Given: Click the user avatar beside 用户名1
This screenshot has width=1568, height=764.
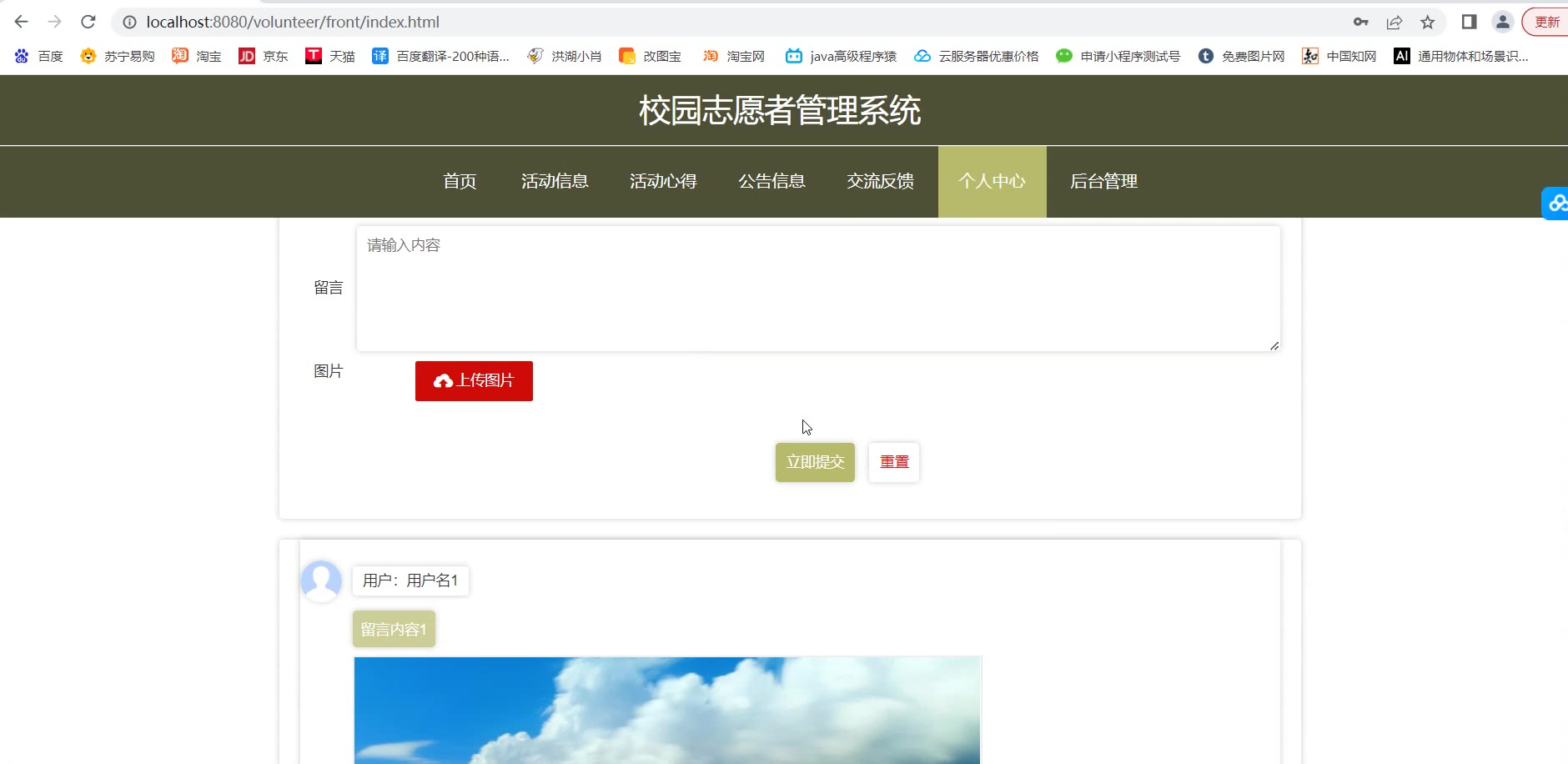Looking at the screenshot, I should tap(321, 581).
